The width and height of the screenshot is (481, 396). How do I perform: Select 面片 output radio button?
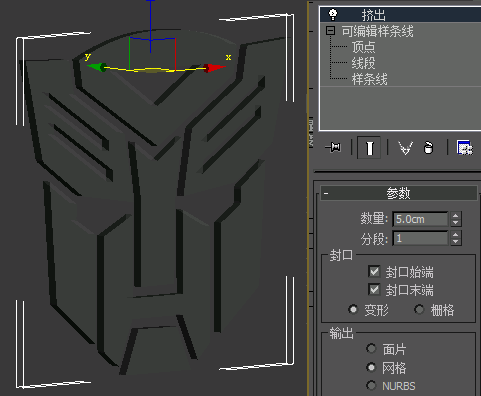tap(371, 349)
